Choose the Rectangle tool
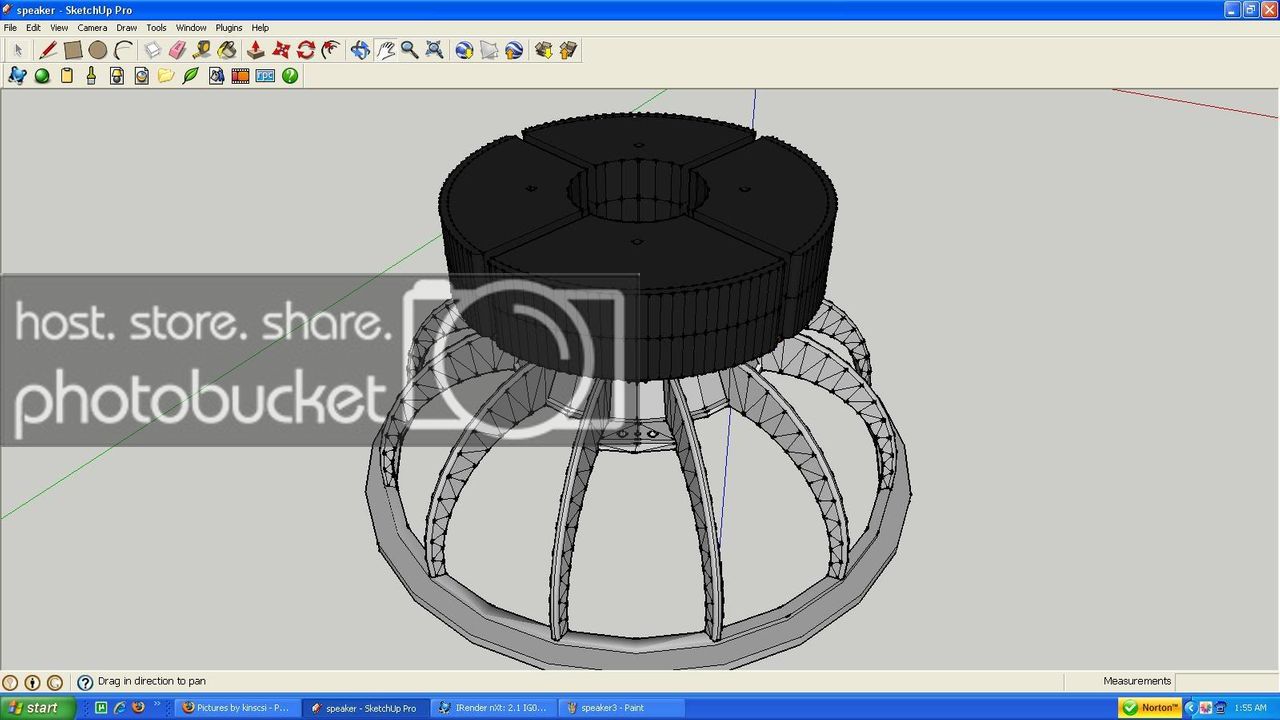Screen dimensions: 1280x720 coord(73,50)
